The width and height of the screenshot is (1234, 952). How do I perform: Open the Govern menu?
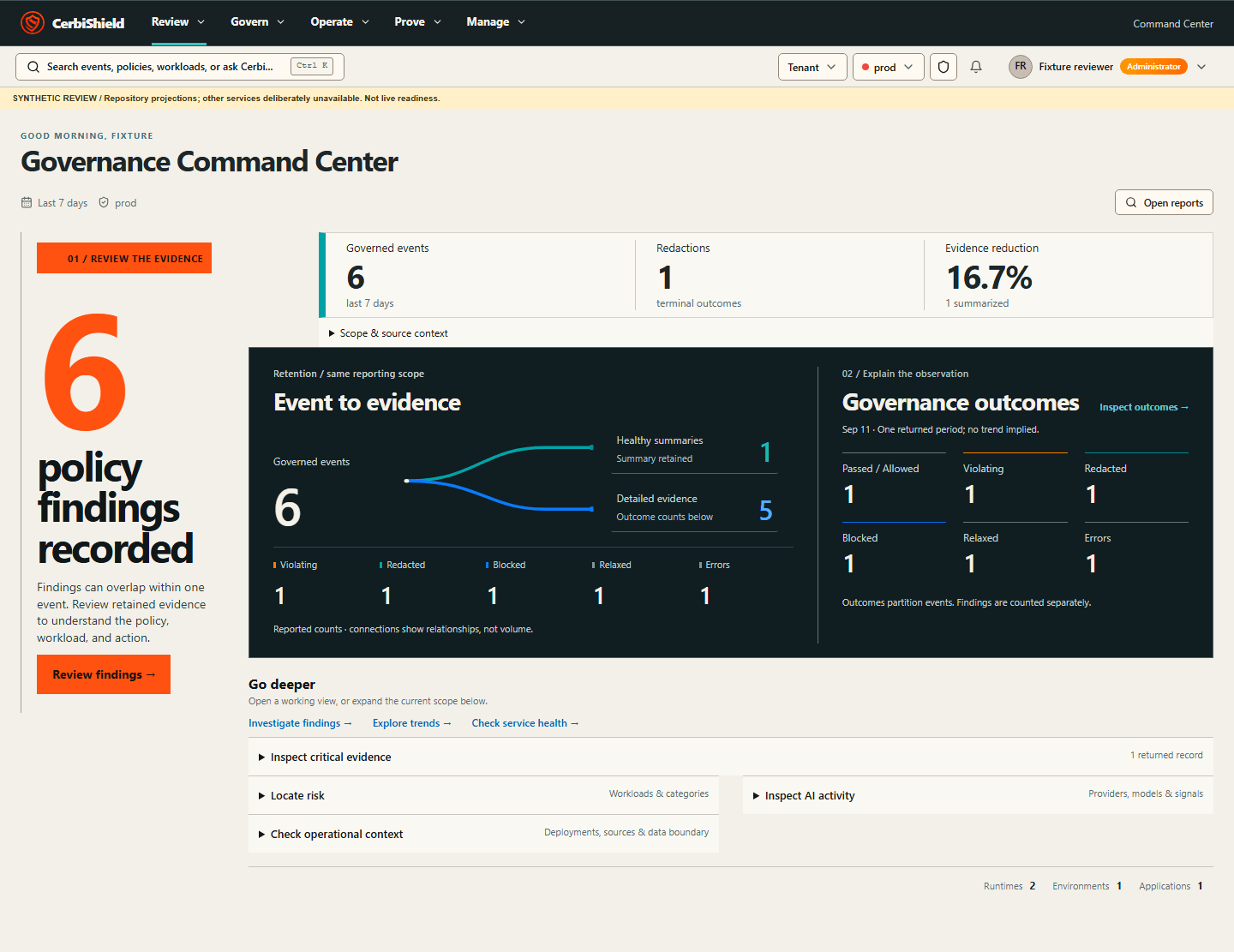click(x=257, y=22)
